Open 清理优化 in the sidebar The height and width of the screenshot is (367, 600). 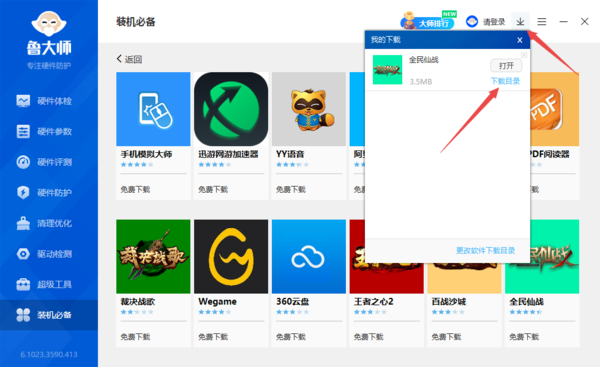49,223
